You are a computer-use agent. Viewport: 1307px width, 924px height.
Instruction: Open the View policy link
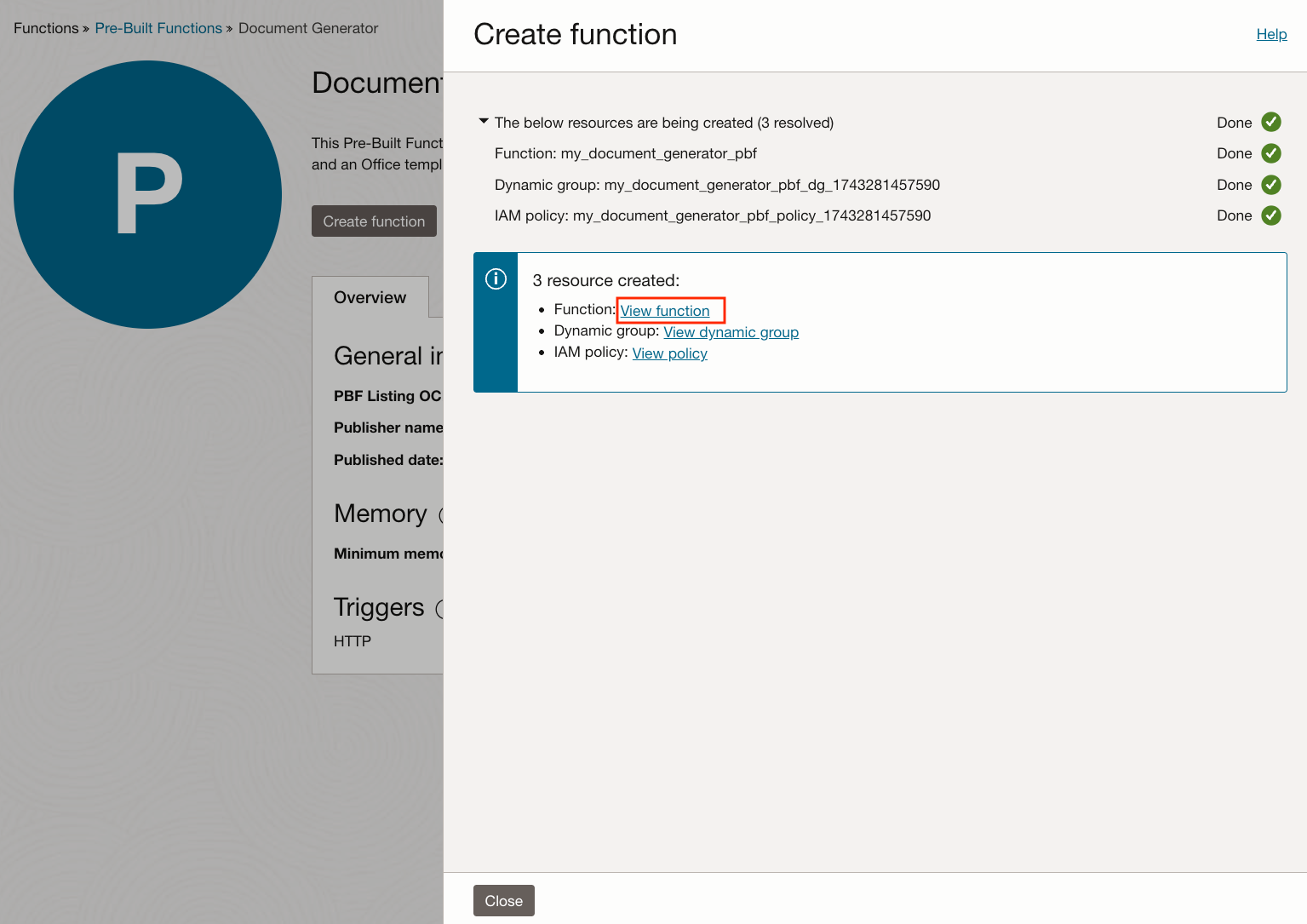(x=669, y=353)
